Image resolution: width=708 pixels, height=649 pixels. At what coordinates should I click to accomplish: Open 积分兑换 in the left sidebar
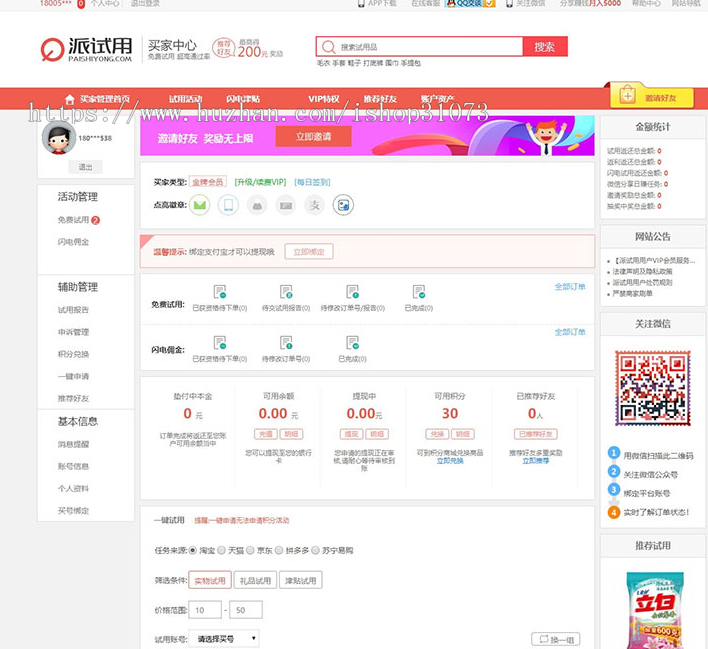(x=73, y=354)
